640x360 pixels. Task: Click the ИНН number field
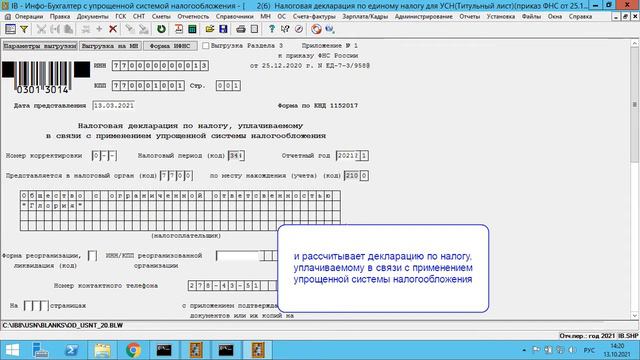tap(160, 66)
